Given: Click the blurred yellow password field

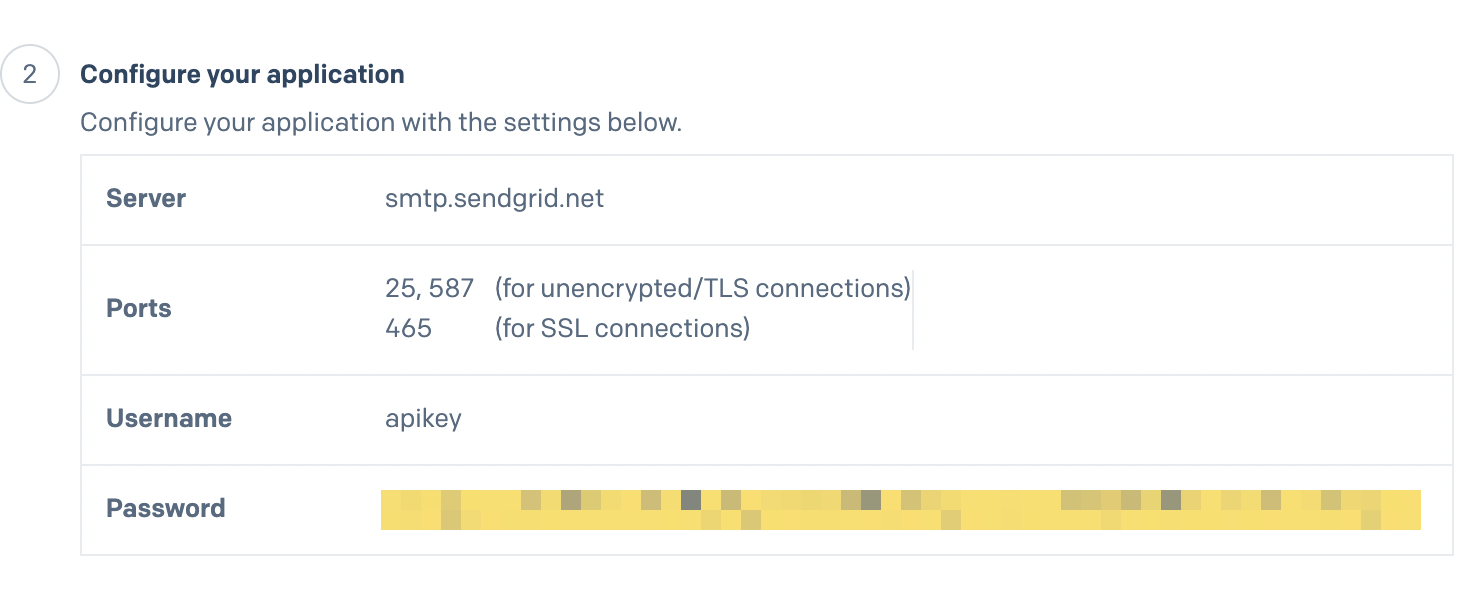Looking at the screenshot, I should click(x=901, y=509).
